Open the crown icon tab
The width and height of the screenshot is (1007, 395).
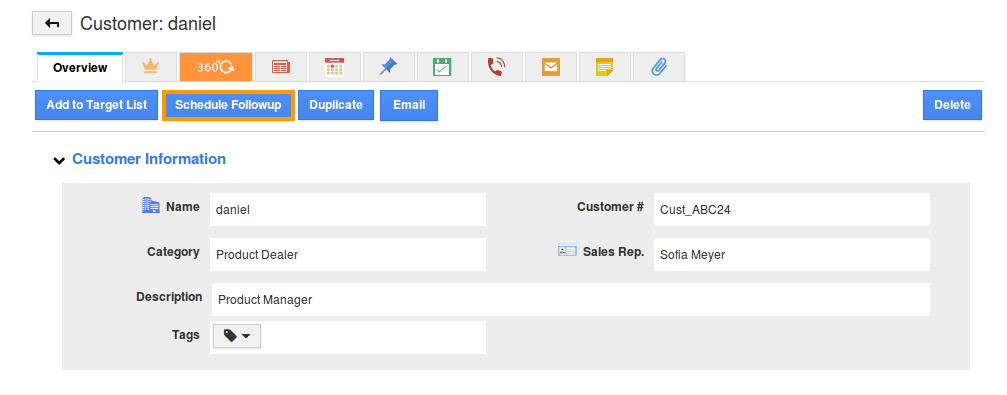click(150, 67)
